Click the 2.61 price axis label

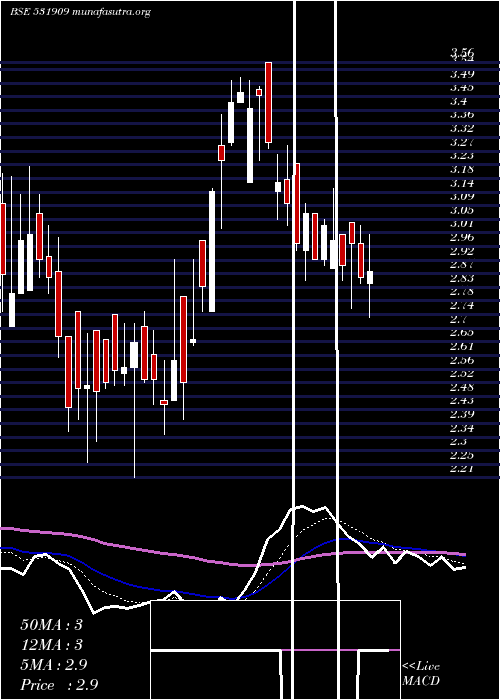(462, 346)
